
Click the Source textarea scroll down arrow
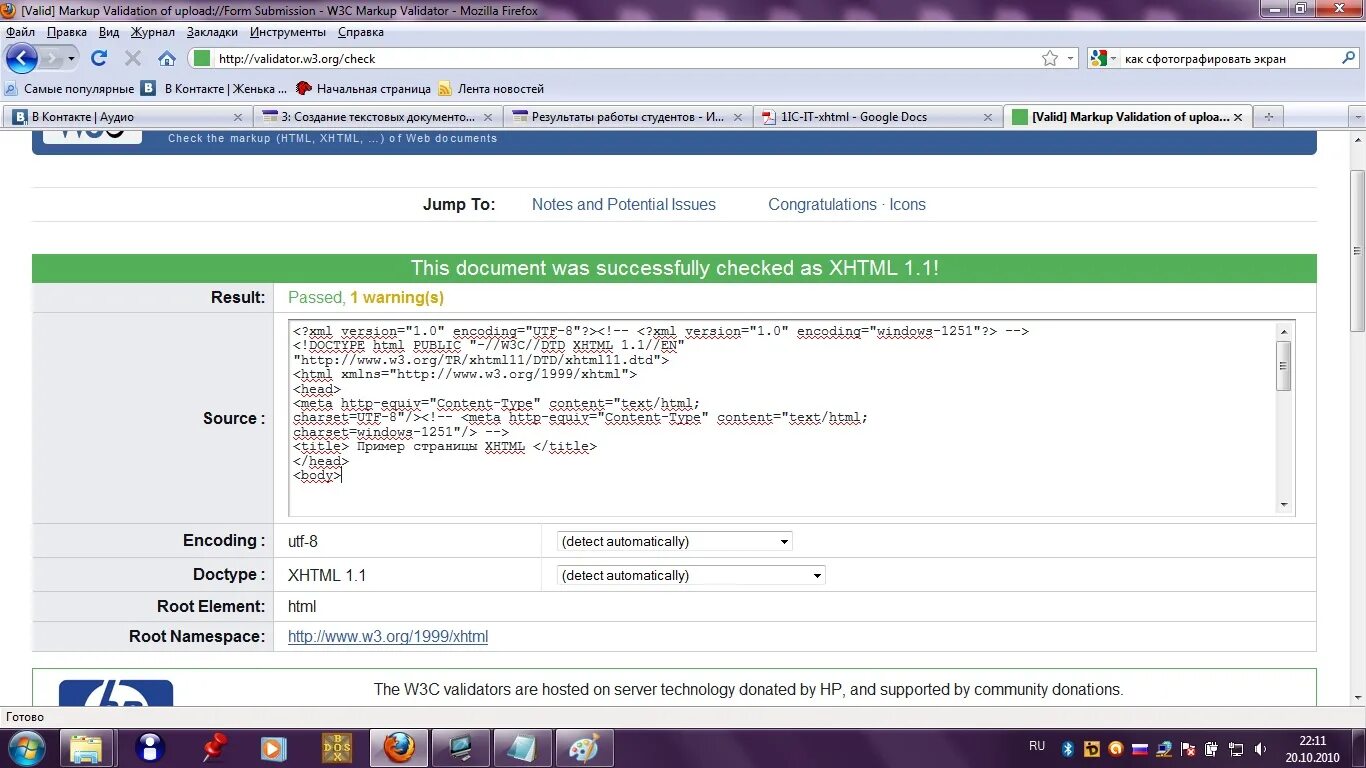coord(1284,505)
